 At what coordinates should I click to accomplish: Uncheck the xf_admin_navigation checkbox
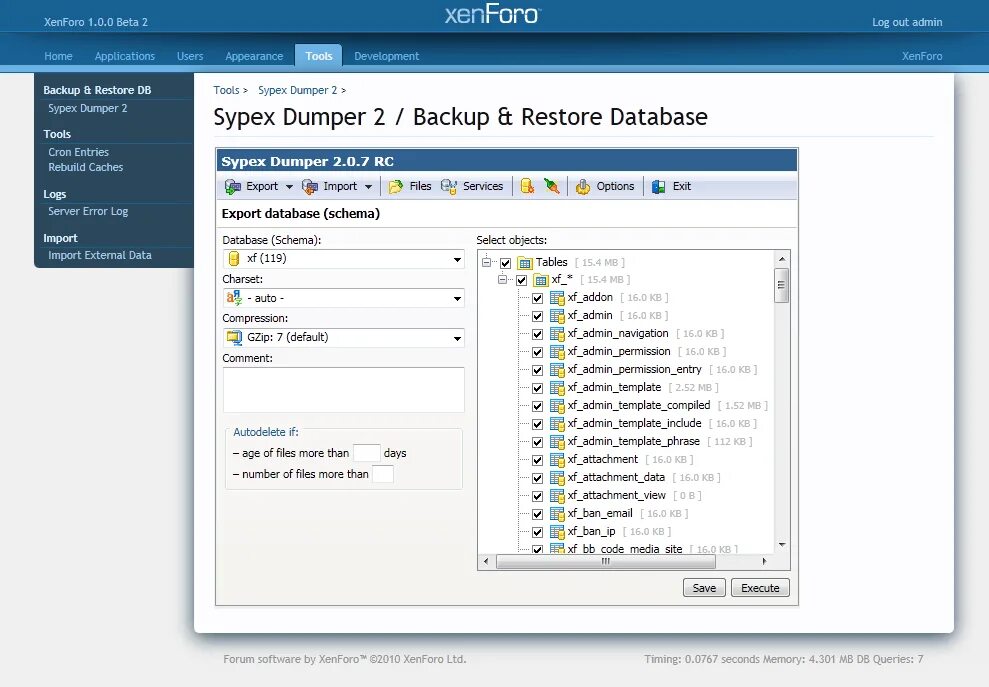click(537, 334)
